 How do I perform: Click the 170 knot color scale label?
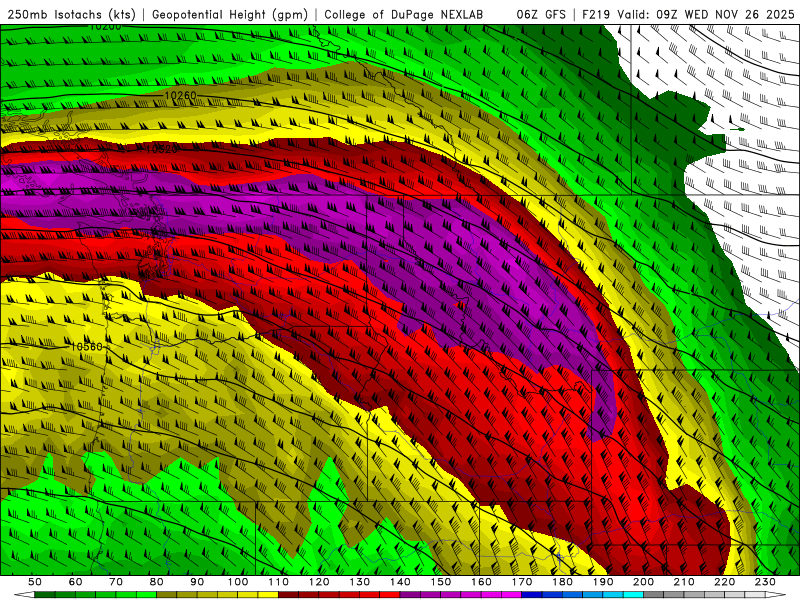[522, 582]
